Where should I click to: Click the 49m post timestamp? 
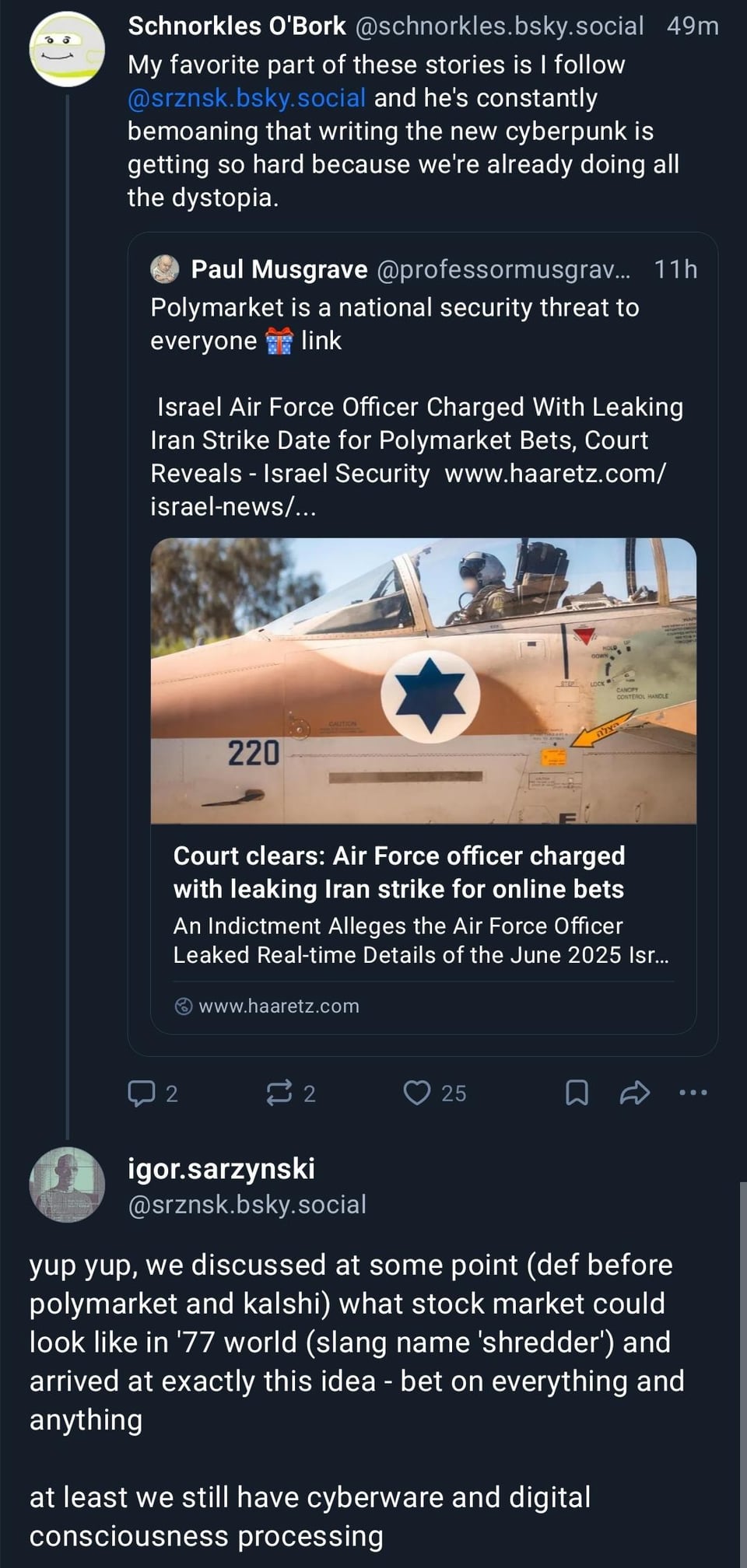point(693,26)
